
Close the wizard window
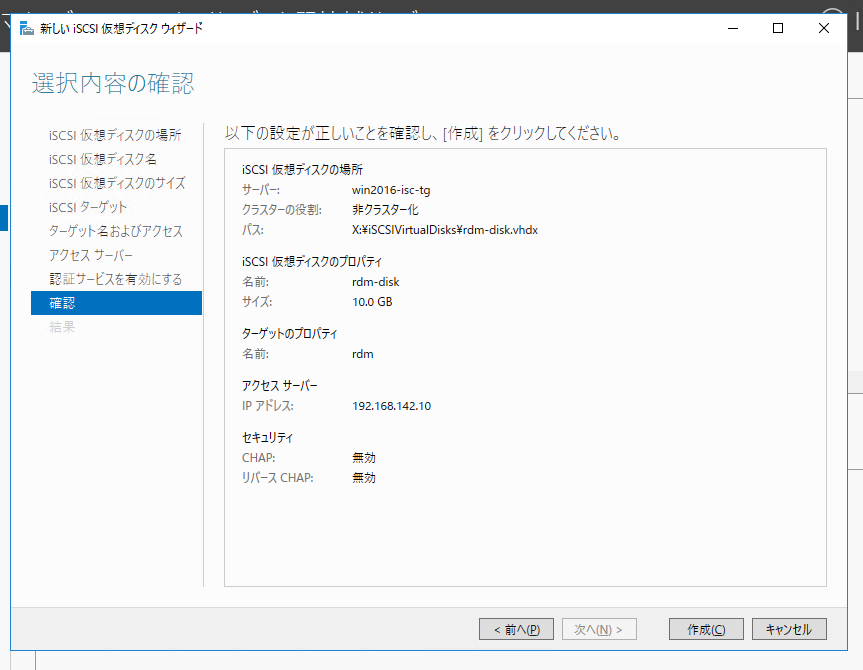coord(823,28)
